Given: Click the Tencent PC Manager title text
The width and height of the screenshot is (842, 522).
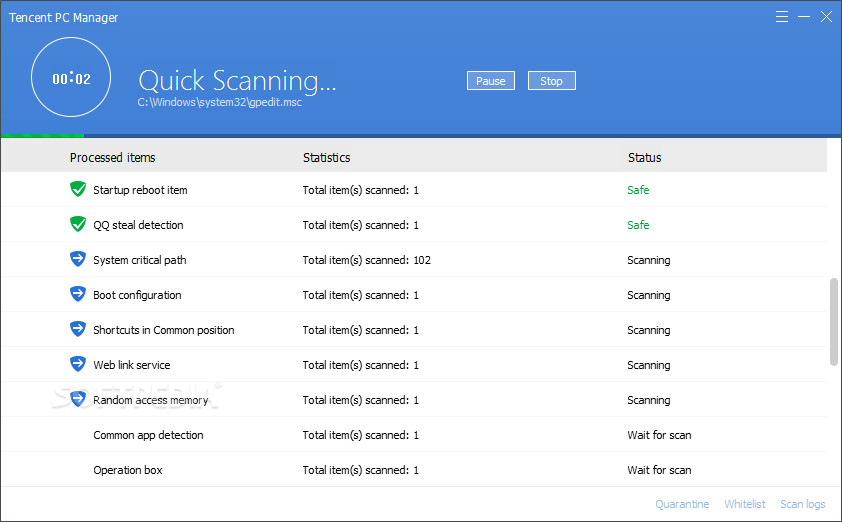Looking at the screenshot, I should tap(63, 17).
